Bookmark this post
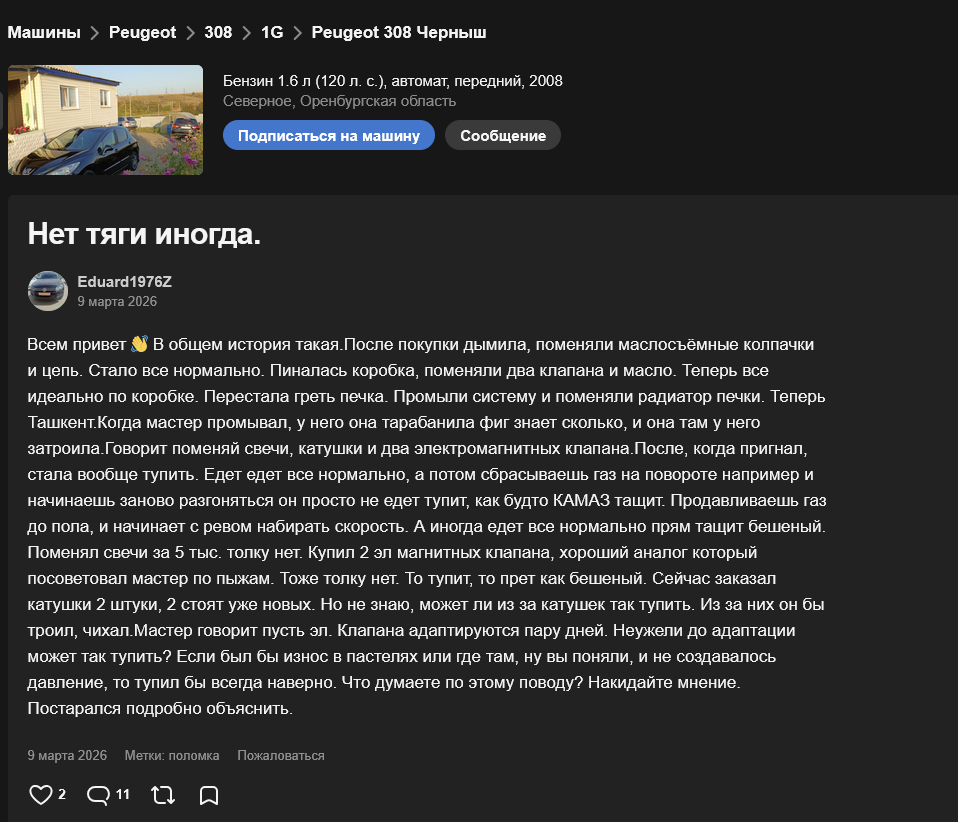The height and width of the screenshot is (822, 958). click(x=209, y=794)
